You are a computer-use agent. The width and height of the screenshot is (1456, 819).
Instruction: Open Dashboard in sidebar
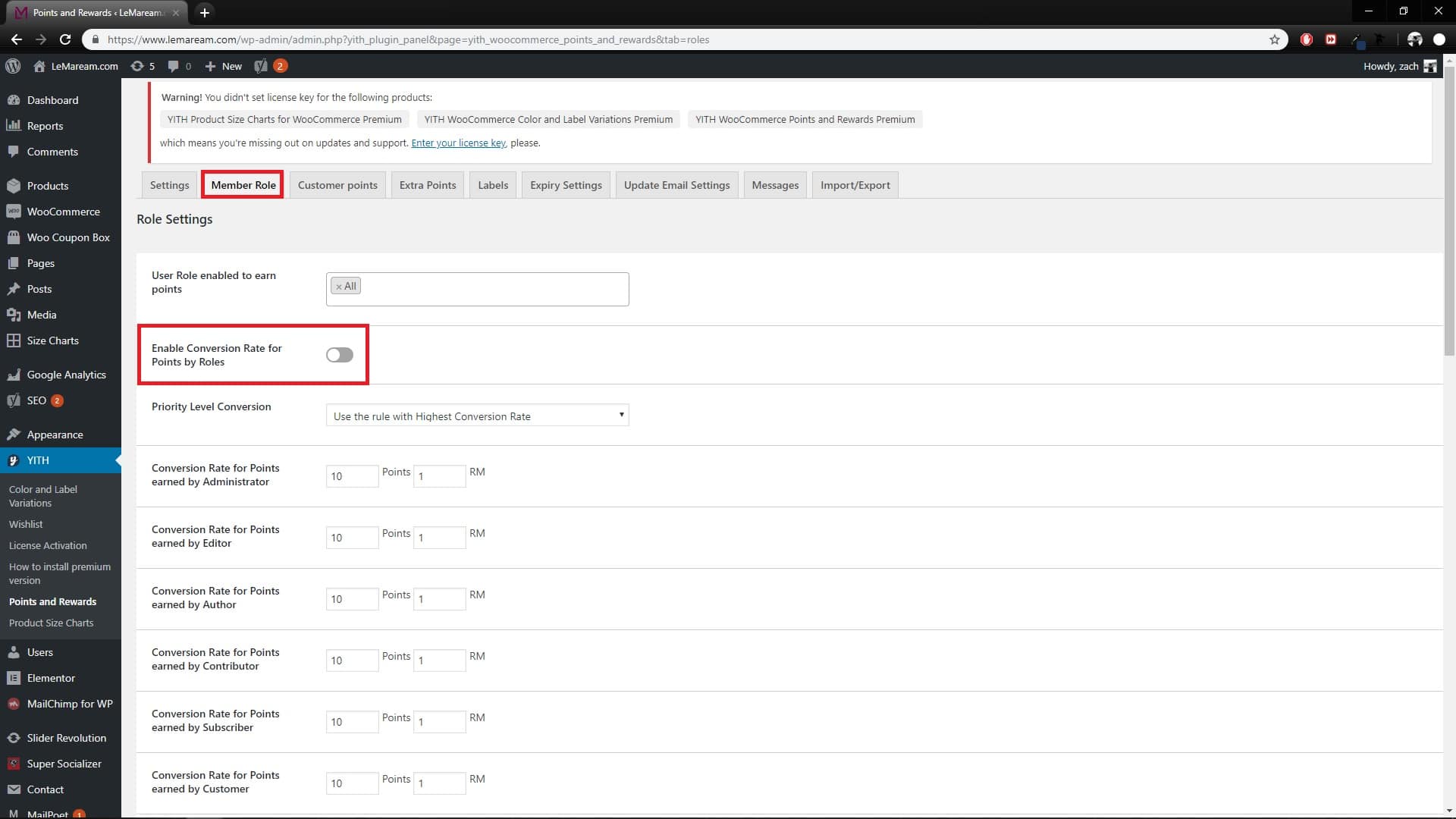coord(52,100)
